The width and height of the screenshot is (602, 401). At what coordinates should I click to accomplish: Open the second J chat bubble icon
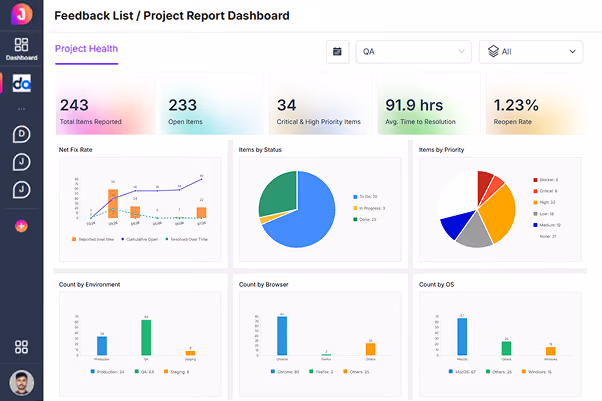click(22, 190)
